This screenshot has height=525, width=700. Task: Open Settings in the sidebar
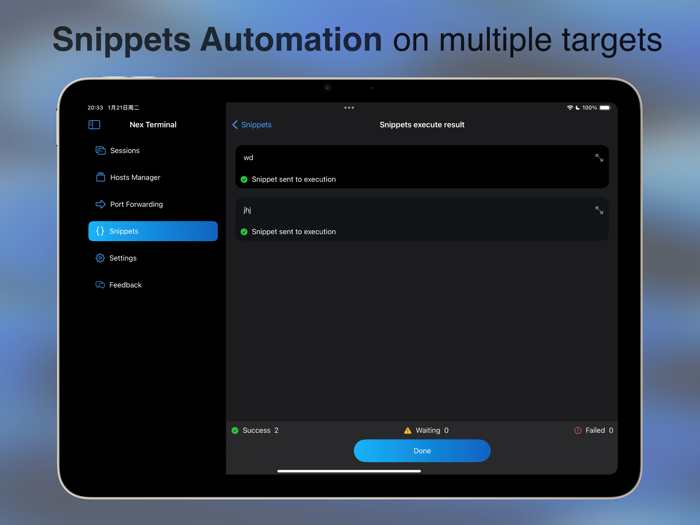(x=153, y=258)
